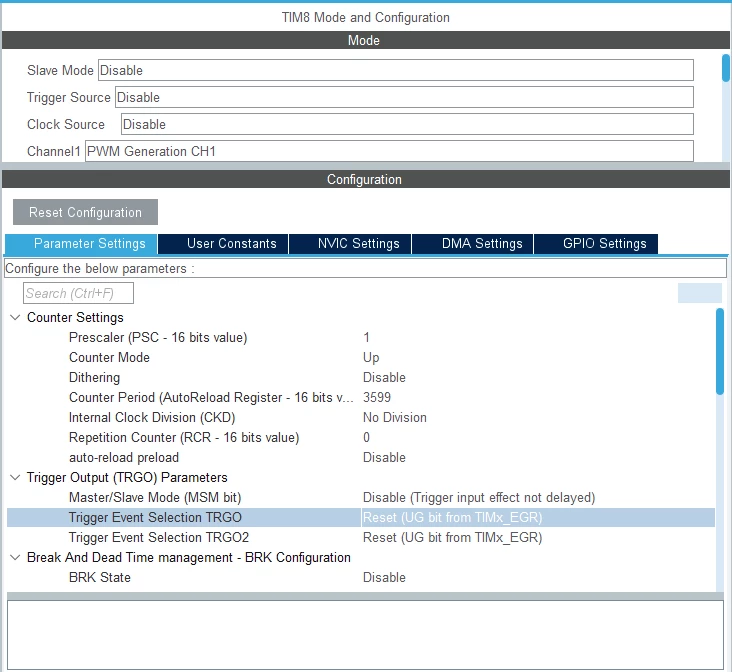732x672 pixels.
Task: Change the auto-reload preload Disable value
Action: [538, 457]
